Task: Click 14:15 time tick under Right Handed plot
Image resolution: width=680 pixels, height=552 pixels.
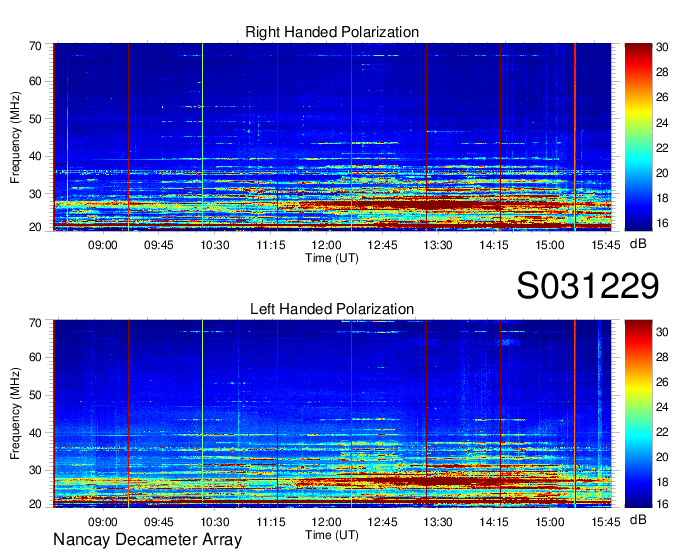Action: 494,245
